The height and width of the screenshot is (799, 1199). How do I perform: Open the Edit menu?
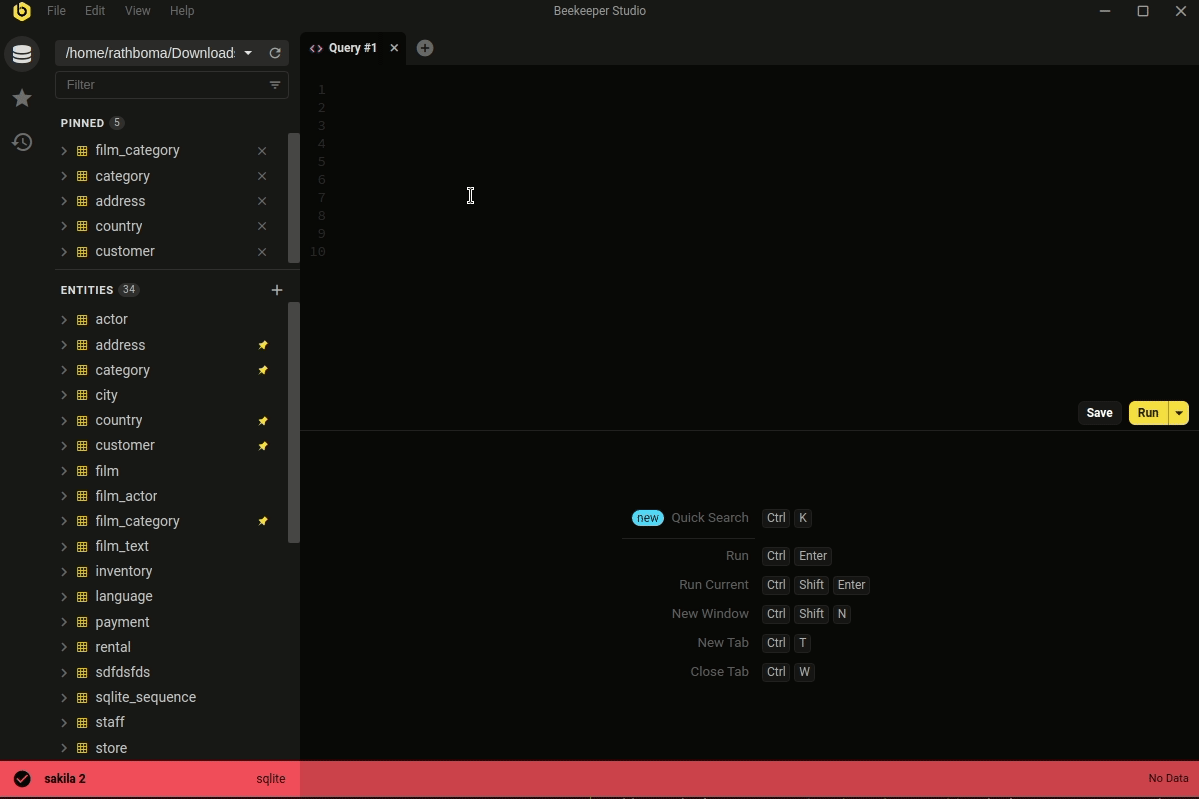coord(95,11)
